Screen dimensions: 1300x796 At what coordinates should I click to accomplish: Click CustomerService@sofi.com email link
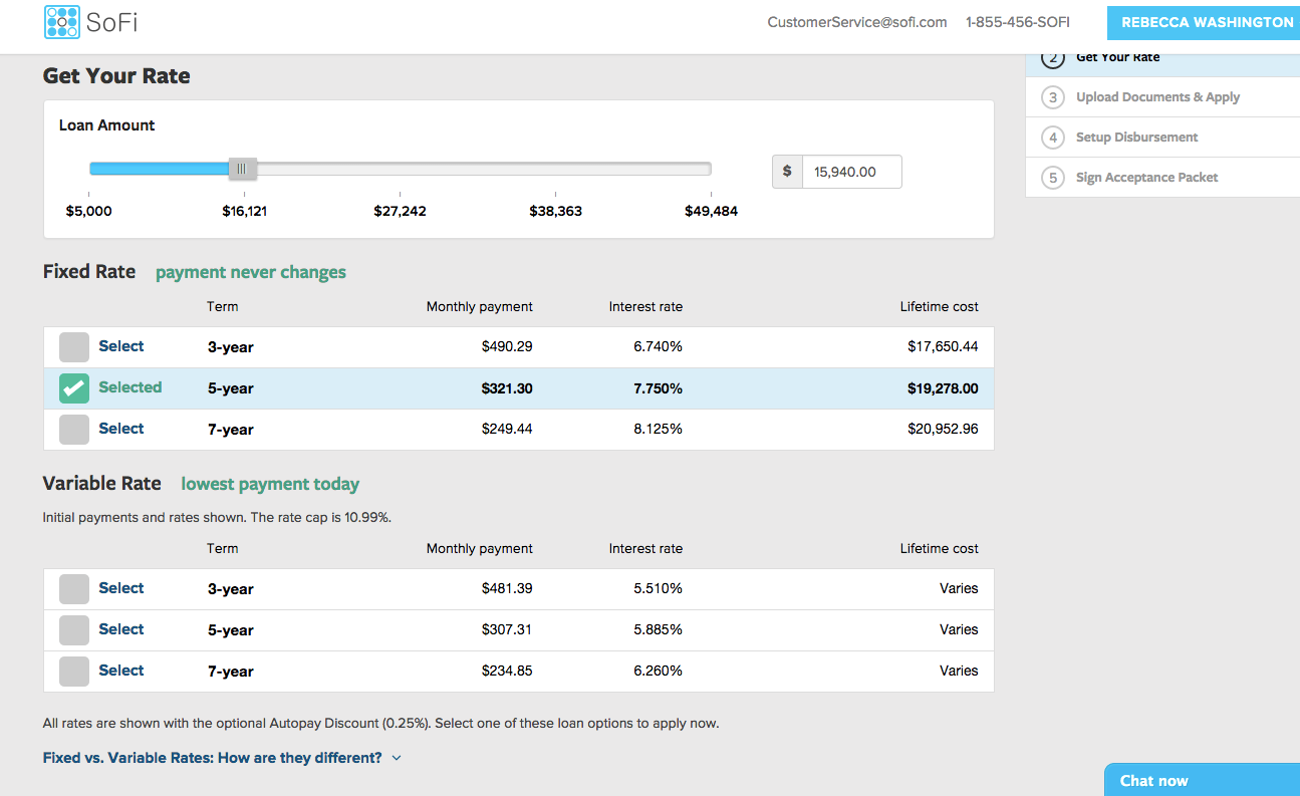coord(857,22)
